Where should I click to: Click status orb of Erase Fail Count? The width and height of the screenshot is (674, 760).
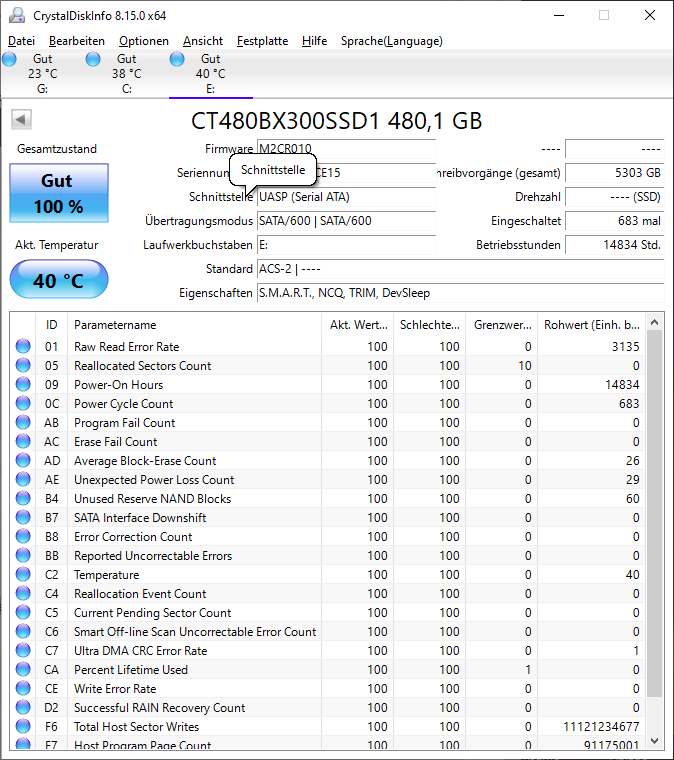(23, 441)
